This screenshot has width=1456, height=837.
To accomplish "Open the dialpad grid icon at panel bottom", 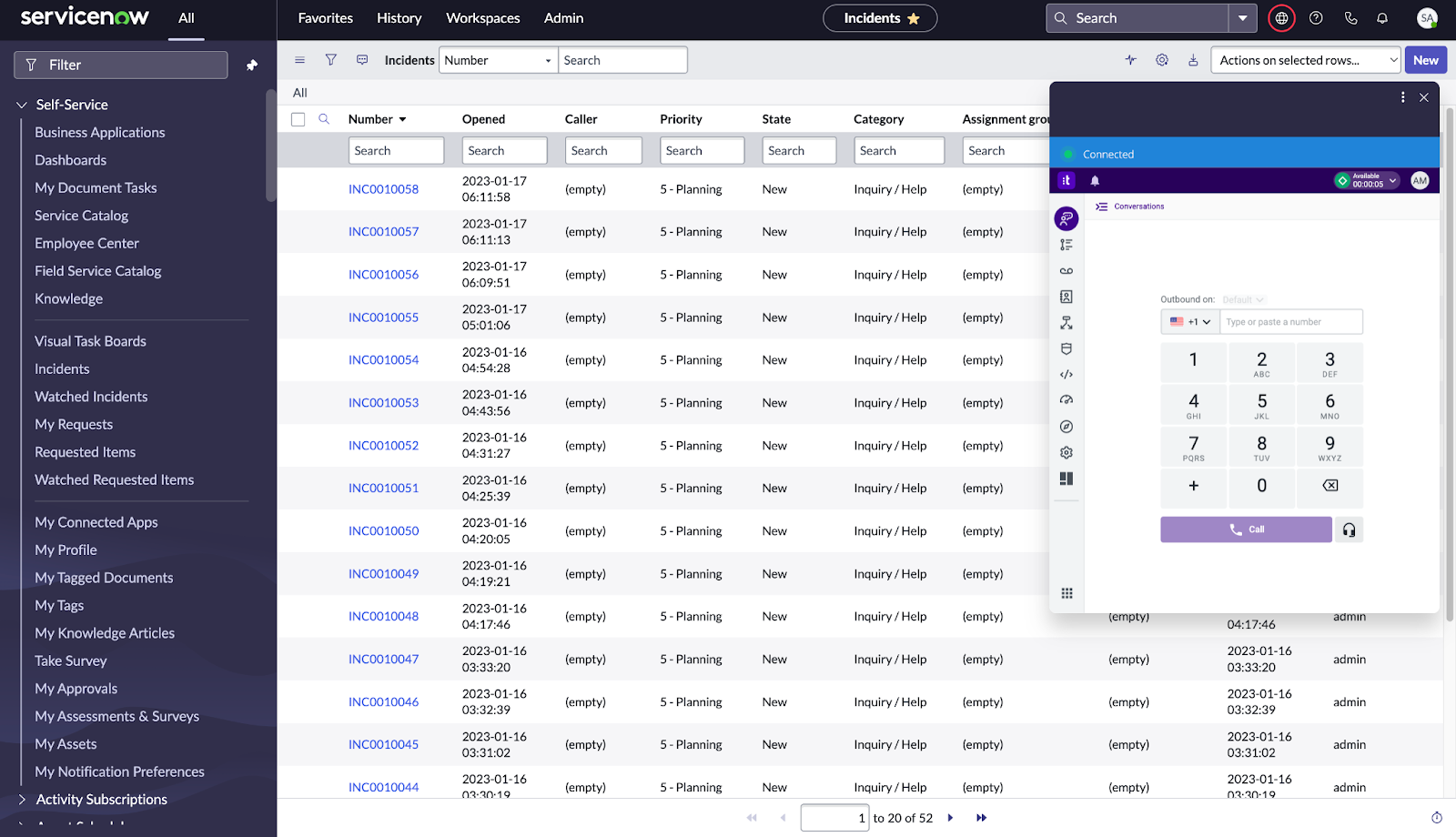I will coord(1067,593).
